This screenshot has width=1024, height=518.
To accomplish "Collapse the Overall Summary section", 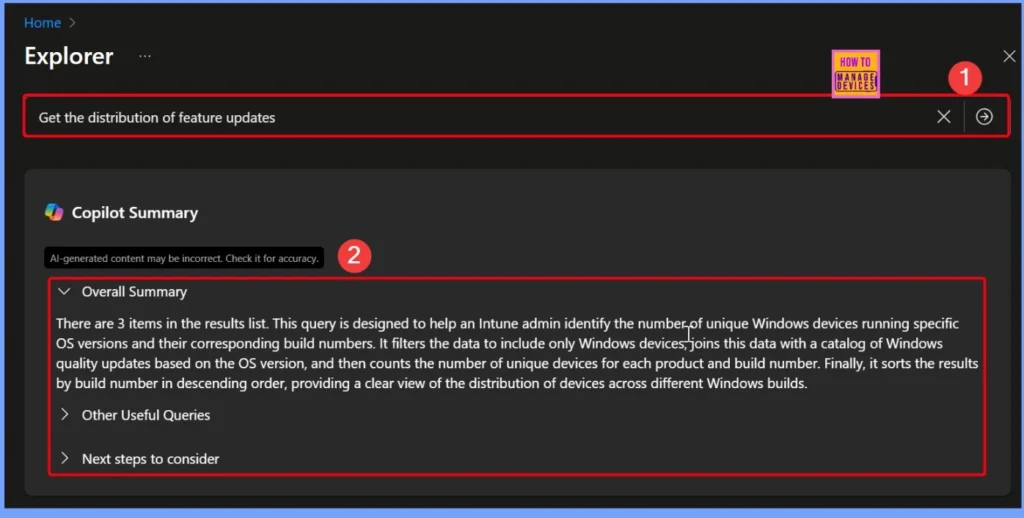I will [x=64, y=291].
